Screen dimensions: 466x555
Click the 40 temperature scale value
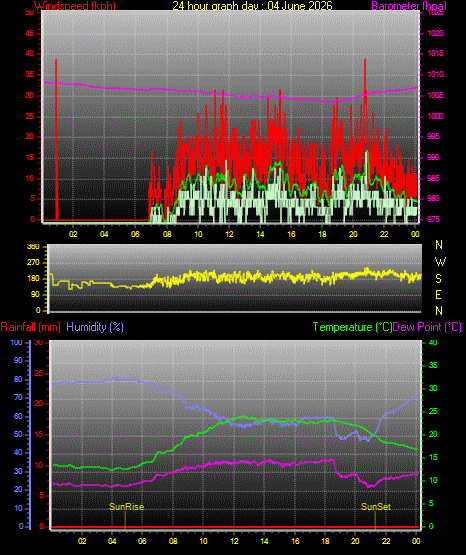click(433, 343)
